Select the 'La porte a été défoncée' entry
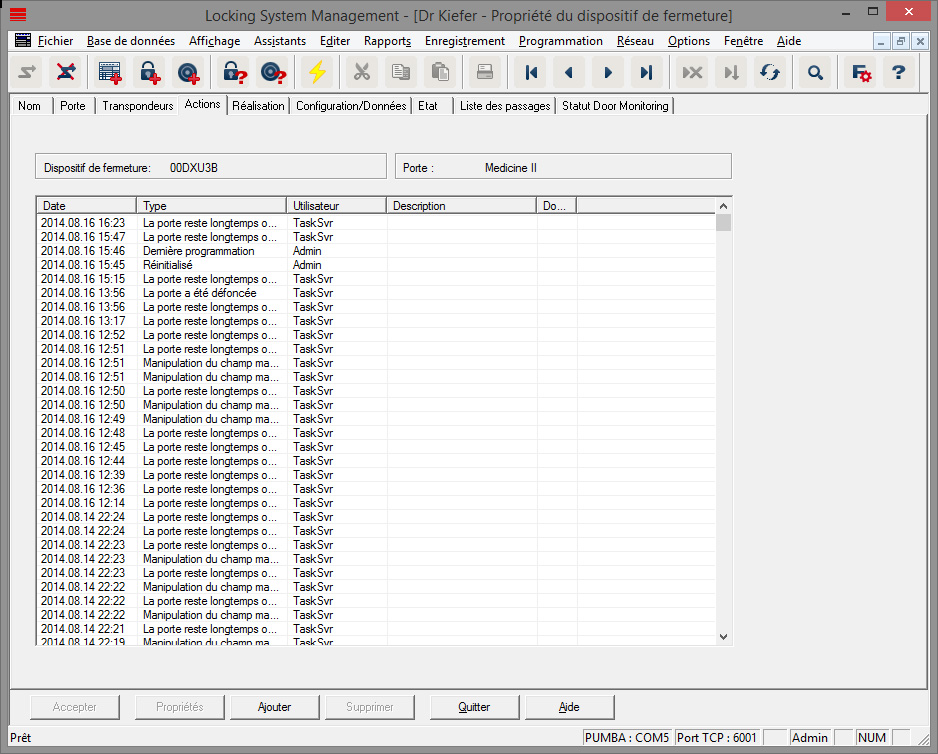This screenshot has width=938, height=754. pyautogui.click(x=199, y=293)
